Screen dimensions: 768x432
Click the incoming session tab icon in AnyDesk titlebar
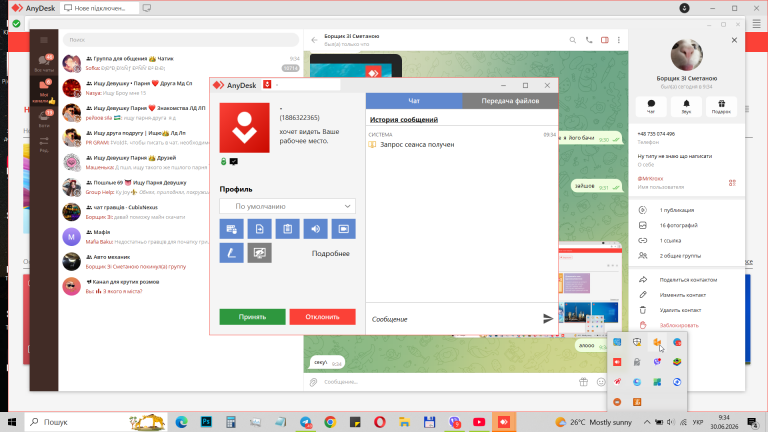[267, 84]
